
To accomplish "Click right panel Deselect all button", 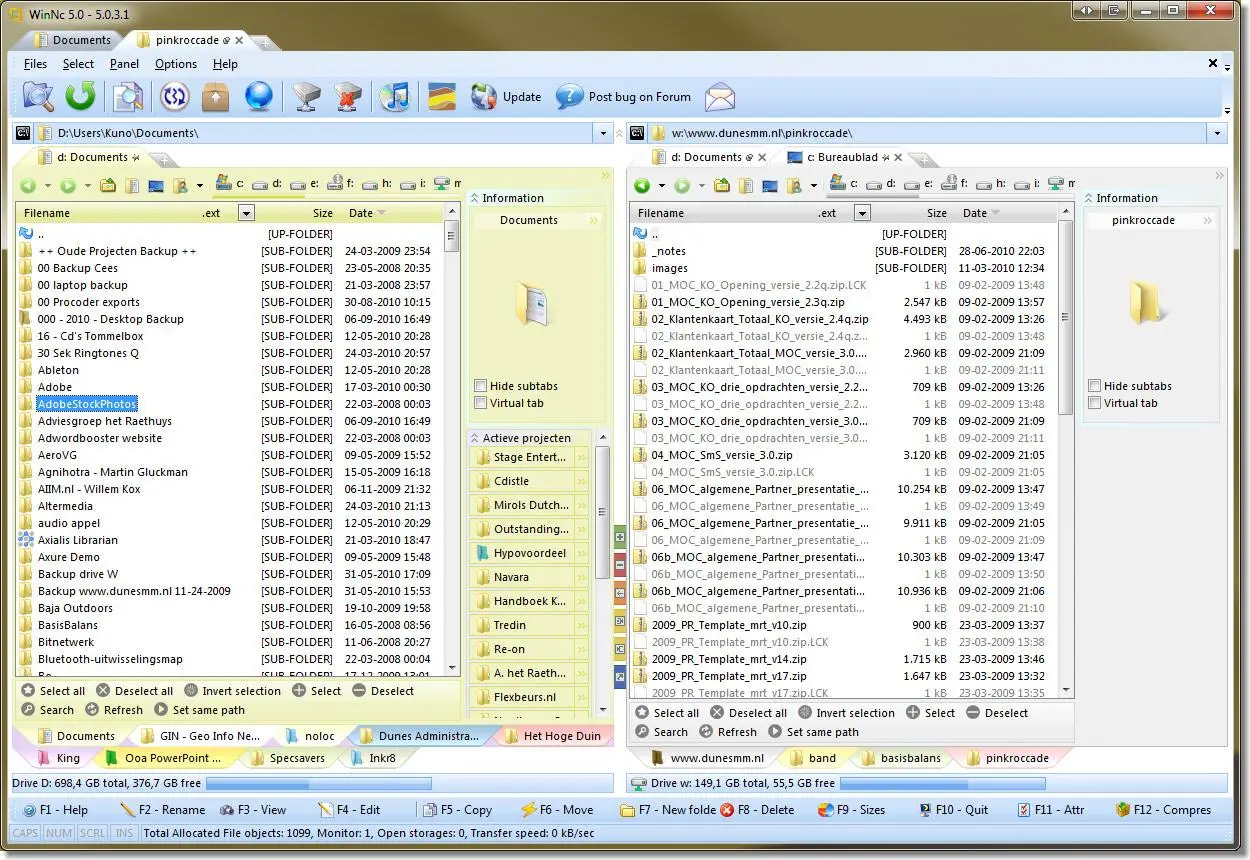I will click(748, 713).
